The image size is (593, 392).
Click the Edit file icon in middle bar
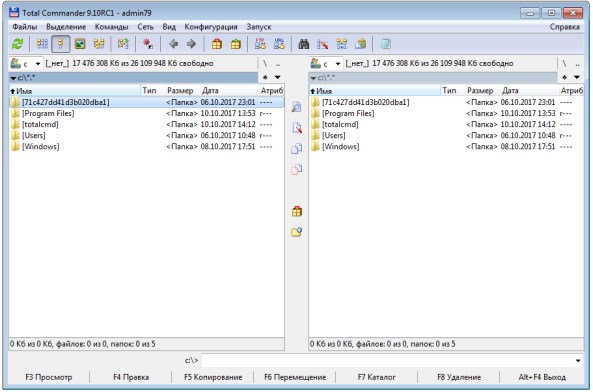[296, 128]
